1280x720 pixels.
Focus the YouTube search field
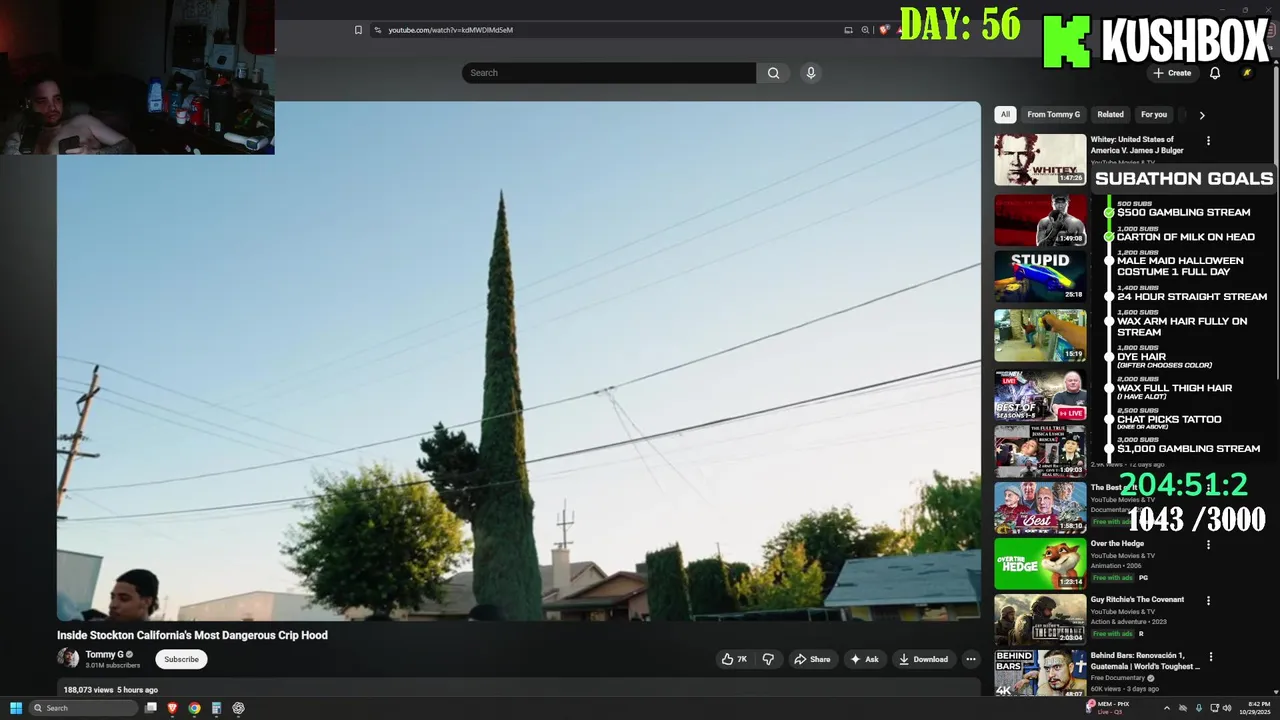point(608,73)
